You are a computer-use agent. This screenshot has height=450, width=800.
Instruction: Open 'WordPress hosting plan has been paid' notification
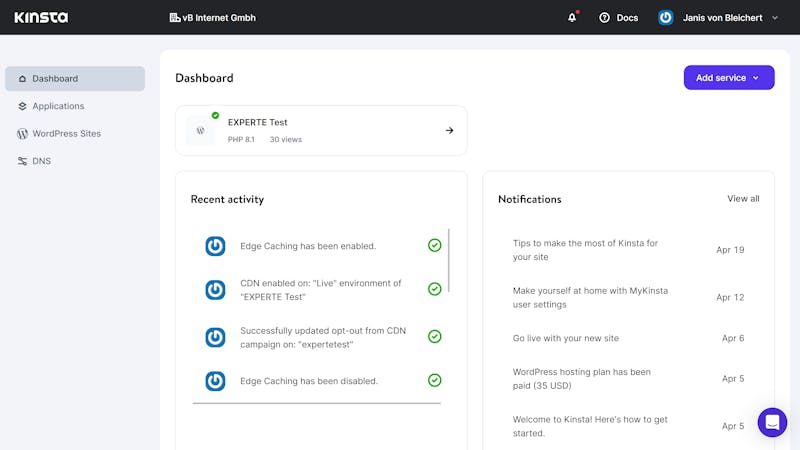coord(582,379)
